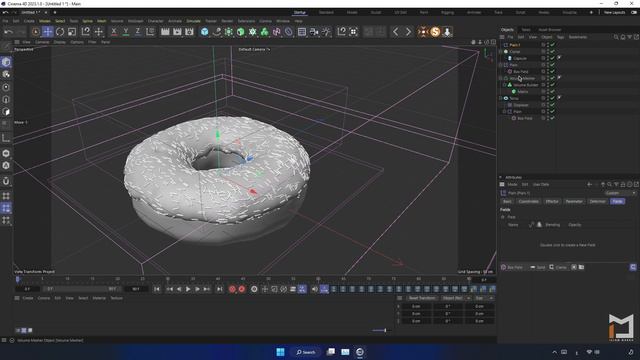The height and width of the screenshot is (360, 640).
Task: Open the Size dropdown in coordinates
Action: [x=483, y=298]
